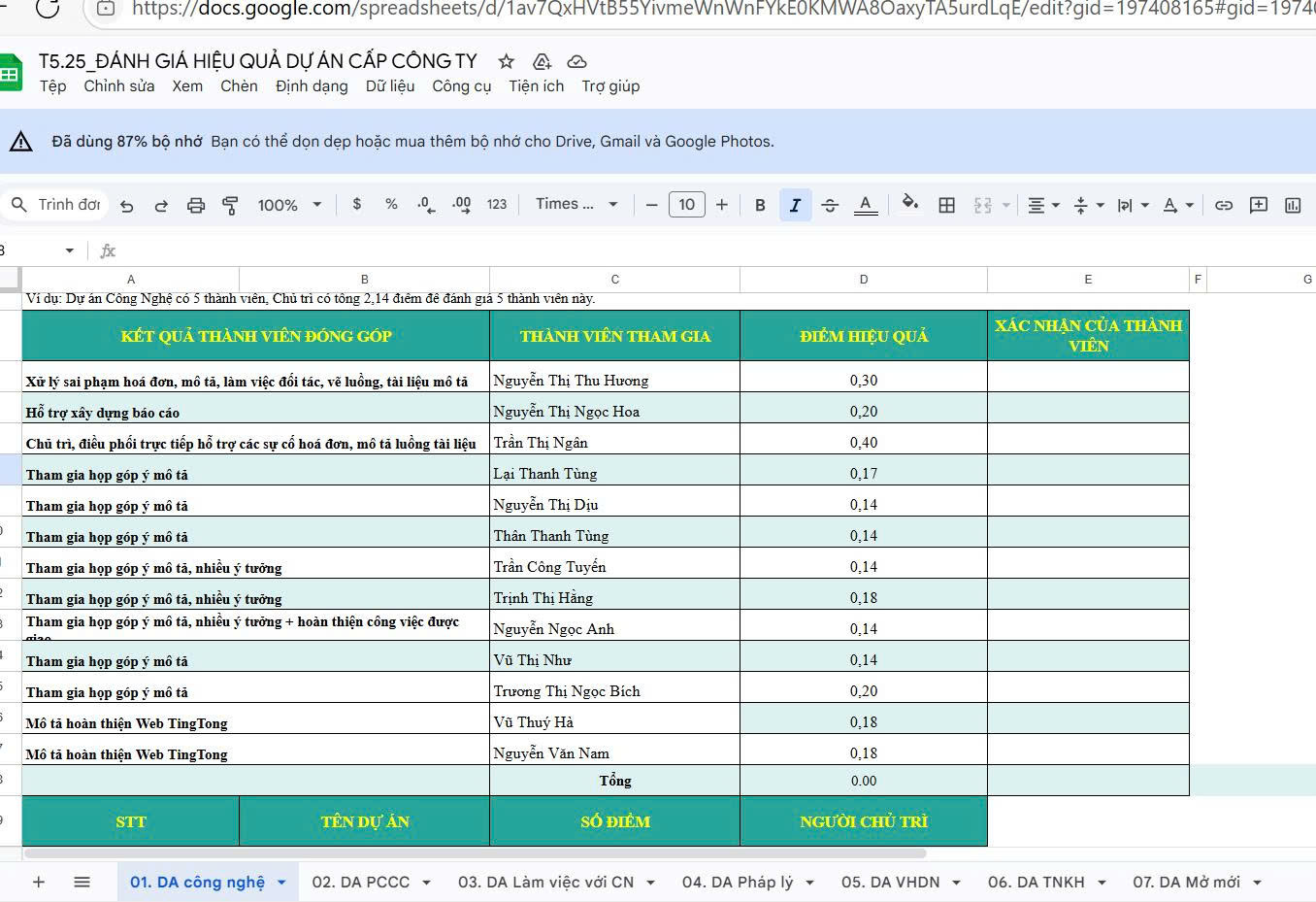The height and width of the screenshot is (902, 1316).
Task: Toggle strikethrough formatting
Action: click(830, 205)
